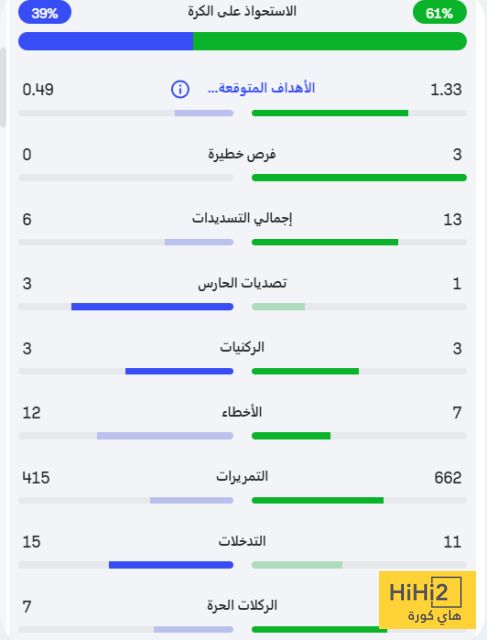The image size is (487, 640).
Task: Click the possession bar's blue segment
Action: click(106, 41)
